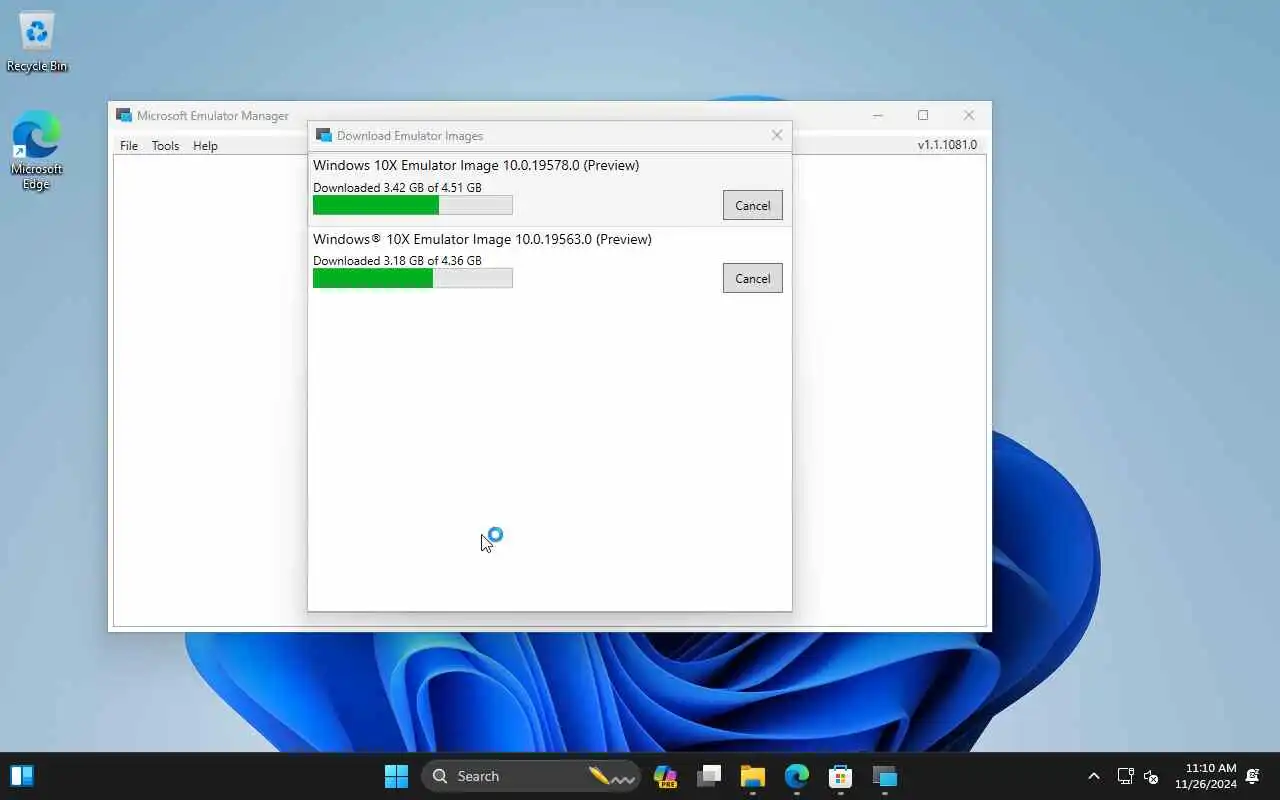Click the text Downloaded 3.18 GB of 4.36 GB
The image size is (1280, 800).
pos(397,260)
